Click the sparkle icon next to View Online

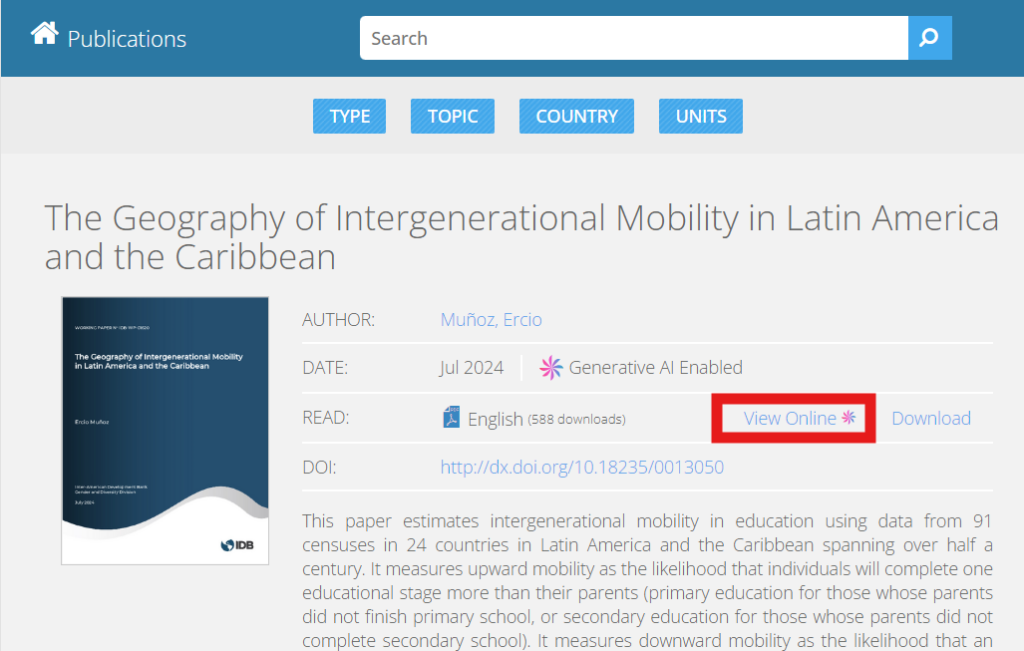pyautogui.click(x=848, y=418)
